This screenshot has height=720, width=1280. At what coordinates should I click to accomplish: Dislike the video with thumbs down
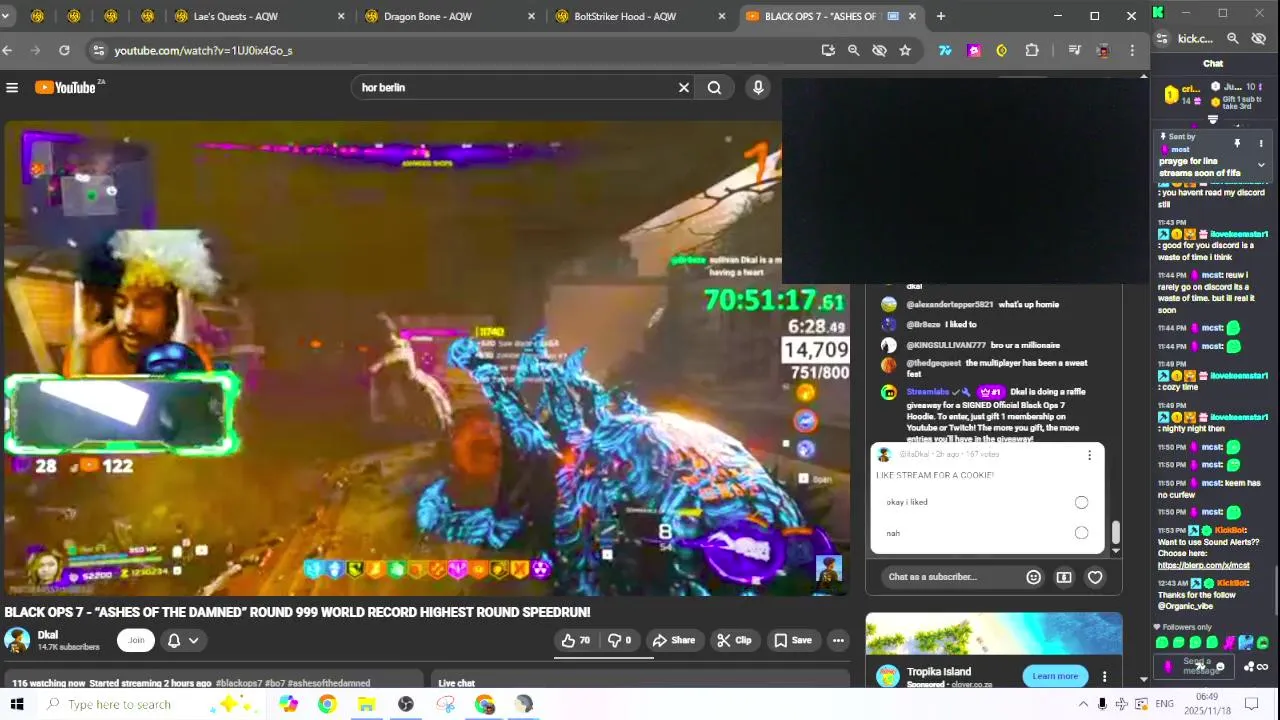pyautogui.click(x=620, y=640)
